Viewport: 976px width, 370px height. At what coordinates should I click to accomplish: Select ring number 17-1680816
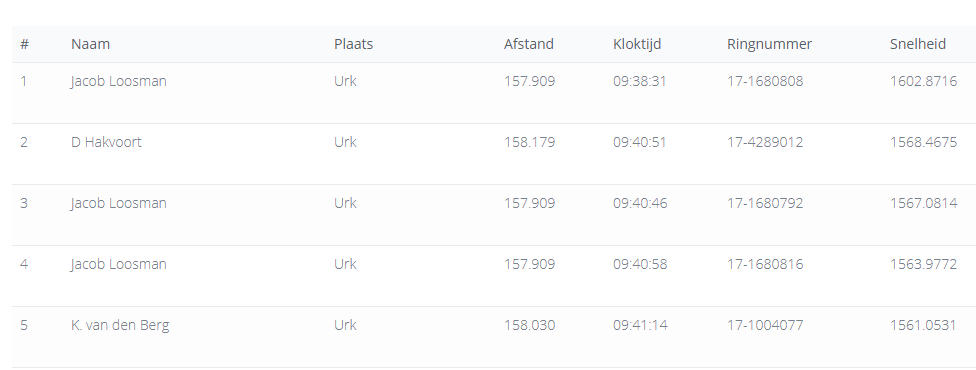[x=765, y=264]
